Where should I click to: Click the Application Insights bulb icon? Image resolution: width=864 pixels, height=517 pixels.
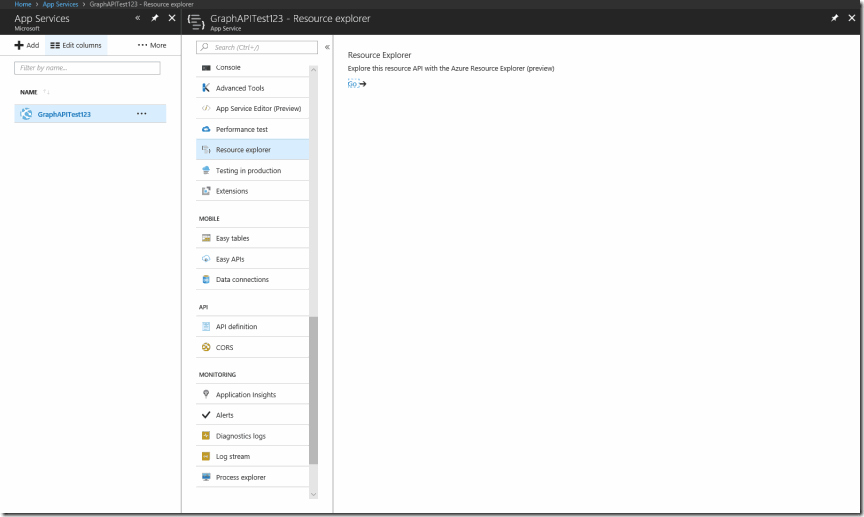tap(206, 394)
